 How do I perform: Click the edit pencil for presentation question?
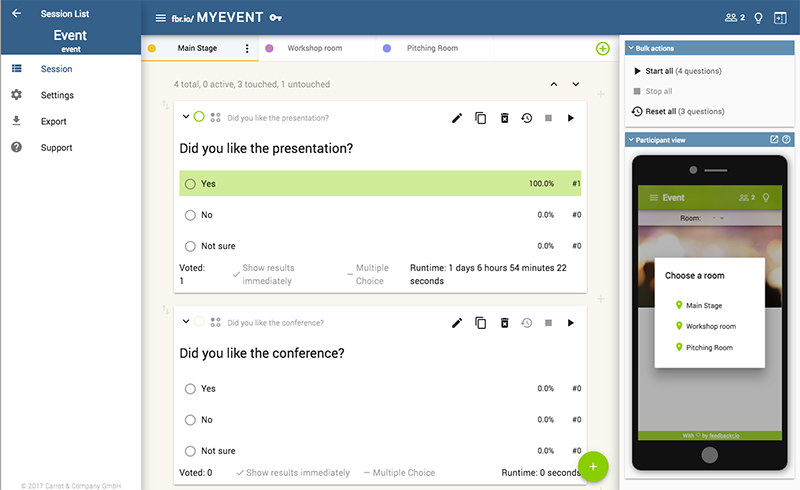coord(457,118)
